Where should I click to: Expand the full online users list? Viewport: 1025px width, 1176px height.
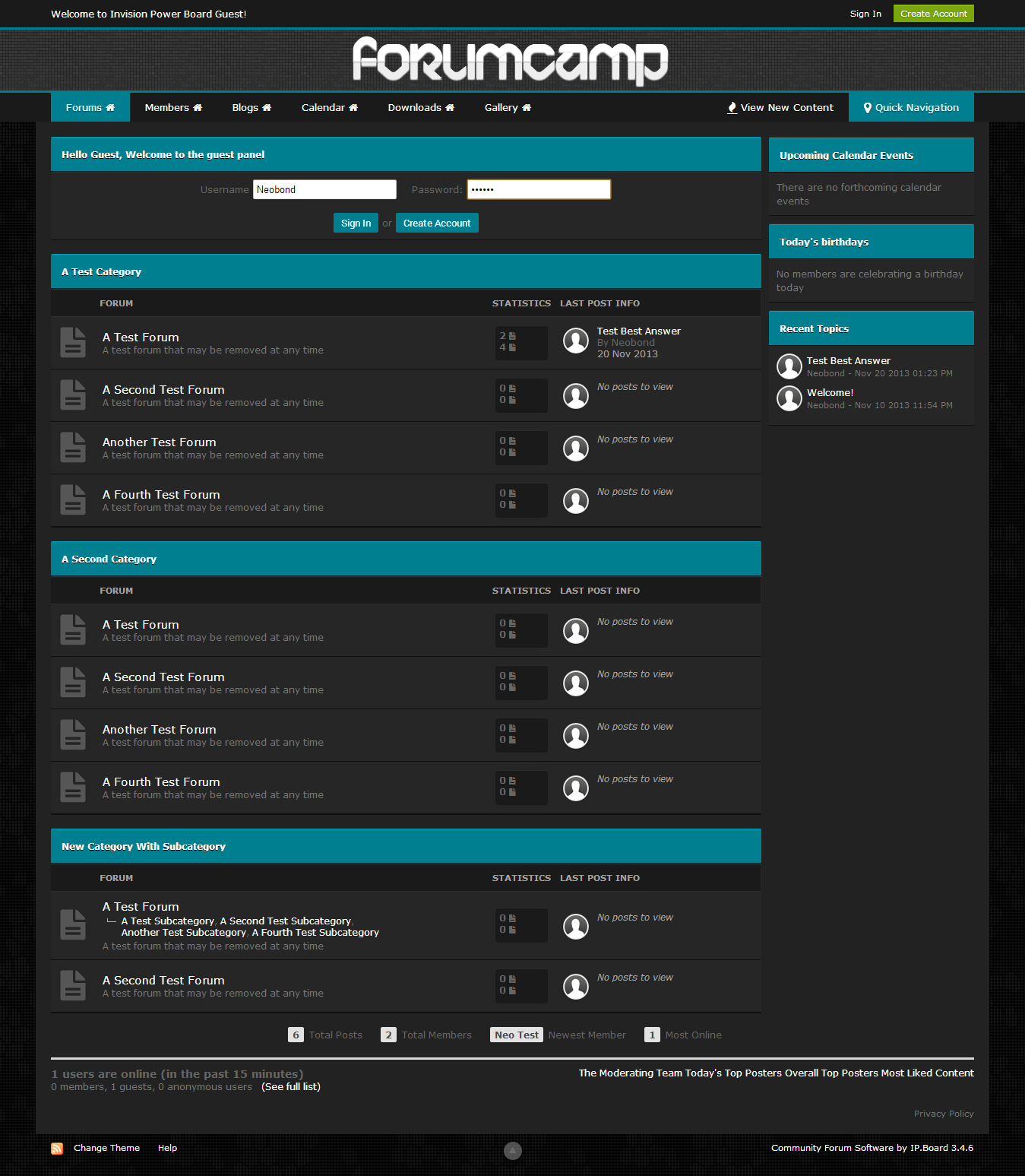tap(291, 1087)
